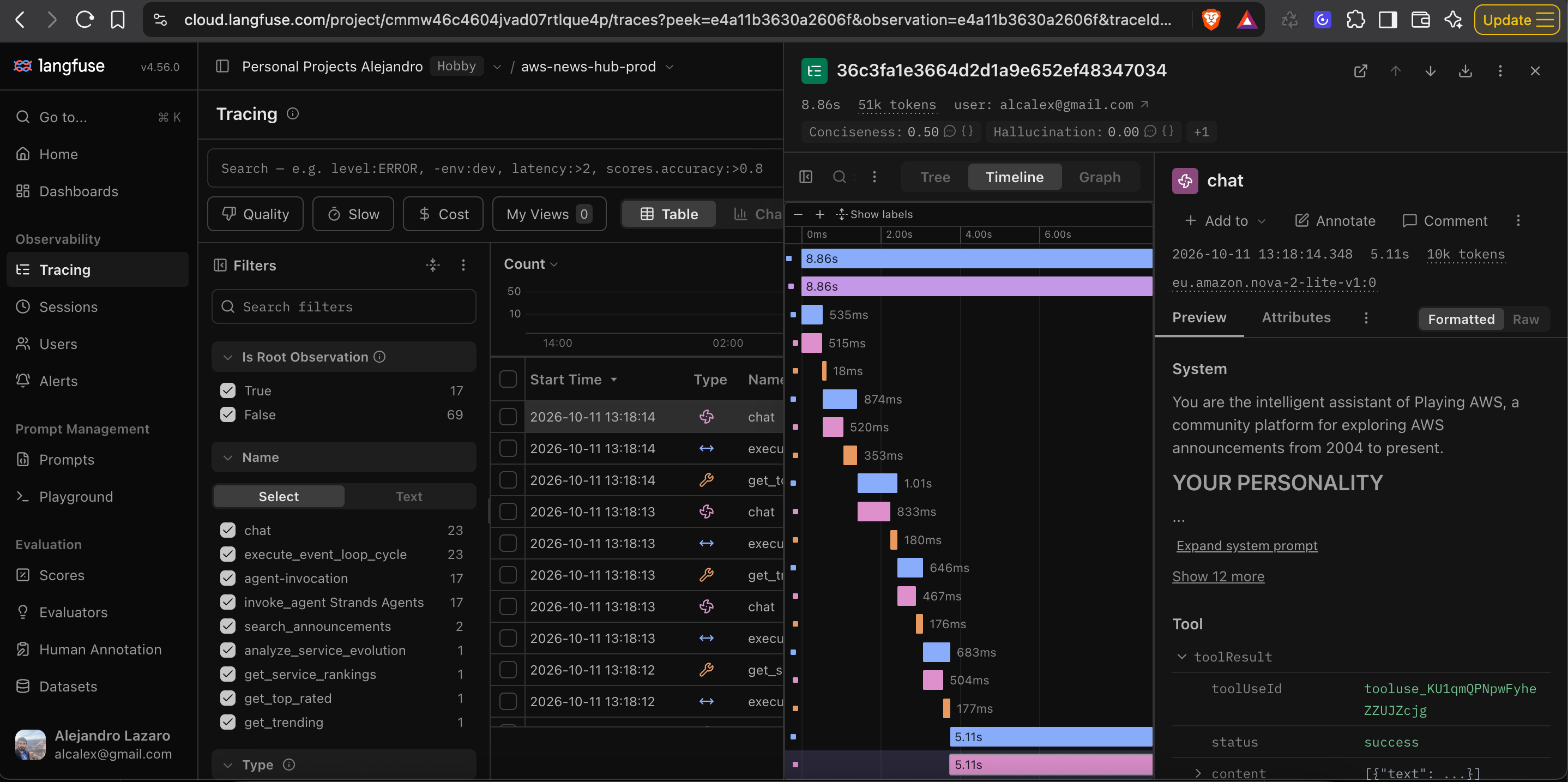
Task: Open the Count chart metric dropdown
Action: (531, 264)
